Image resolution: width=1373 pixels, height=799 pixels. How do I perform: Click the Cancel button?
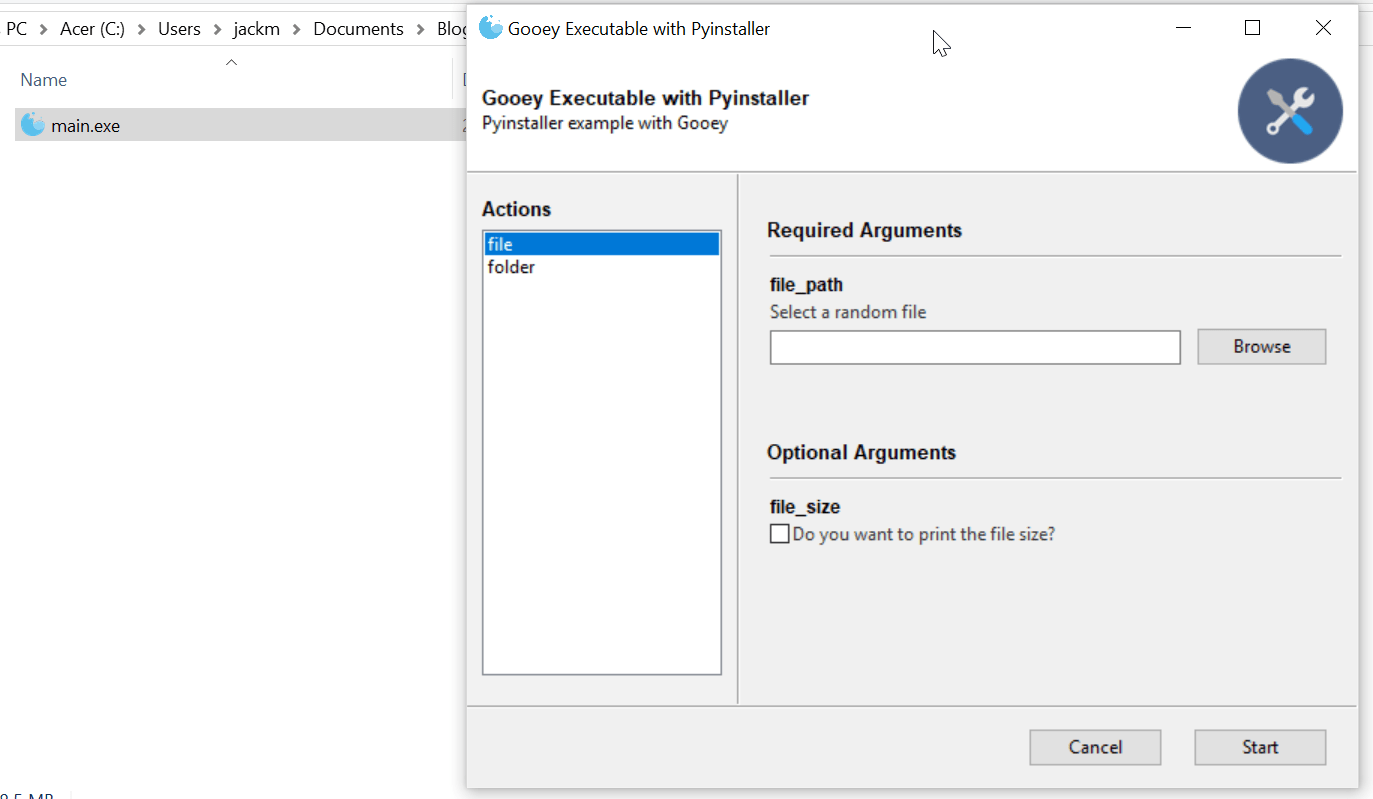point(1095,747)
